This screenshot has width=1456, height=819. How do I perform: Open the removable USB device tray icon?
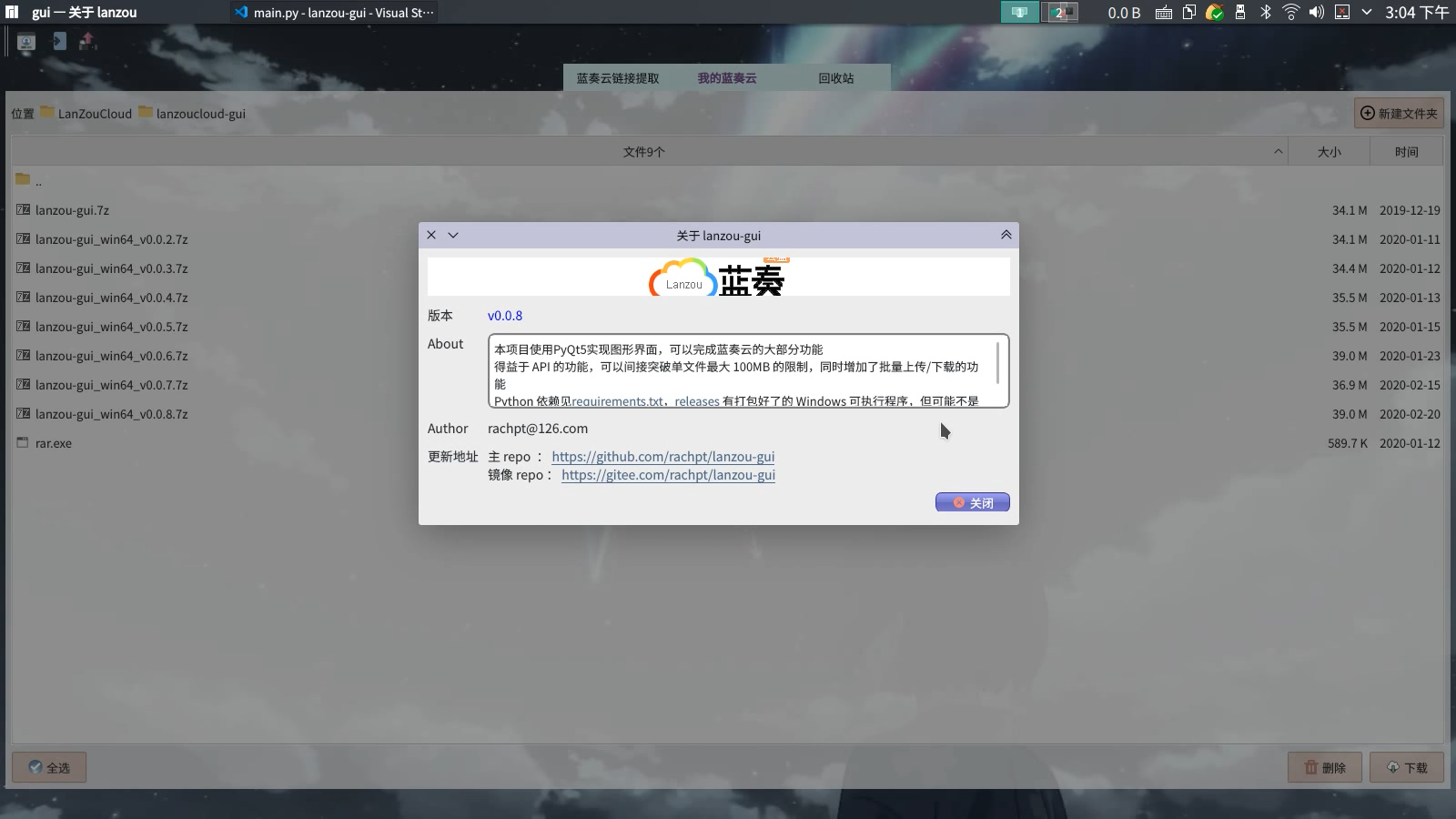(1239, 13)
